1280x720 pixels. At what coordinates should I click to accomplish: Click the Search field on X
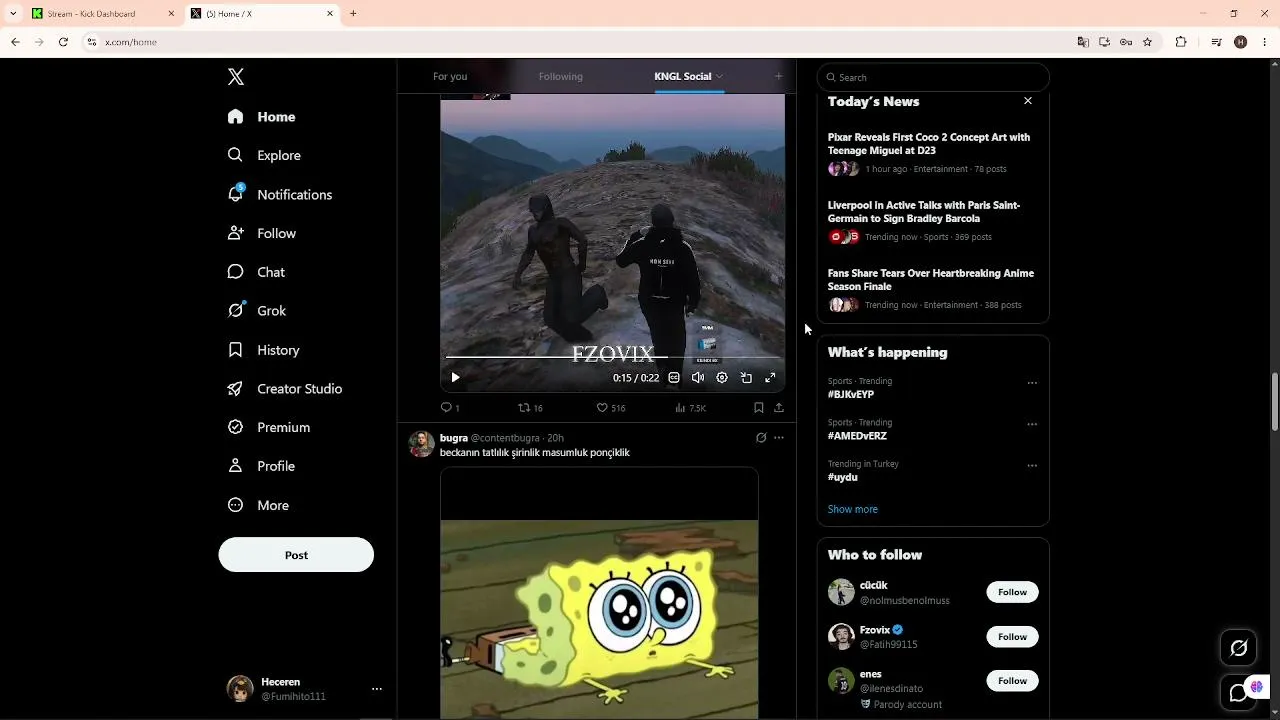[933, 77]
